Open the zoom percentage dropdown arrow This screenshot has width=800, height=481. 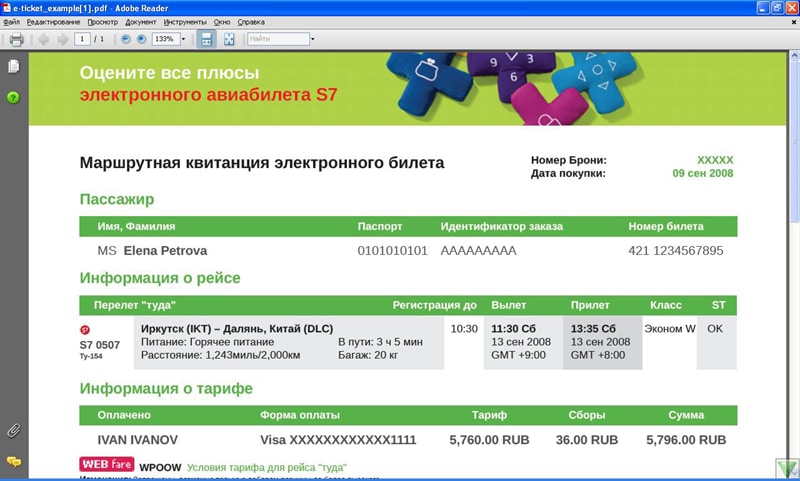183,39
